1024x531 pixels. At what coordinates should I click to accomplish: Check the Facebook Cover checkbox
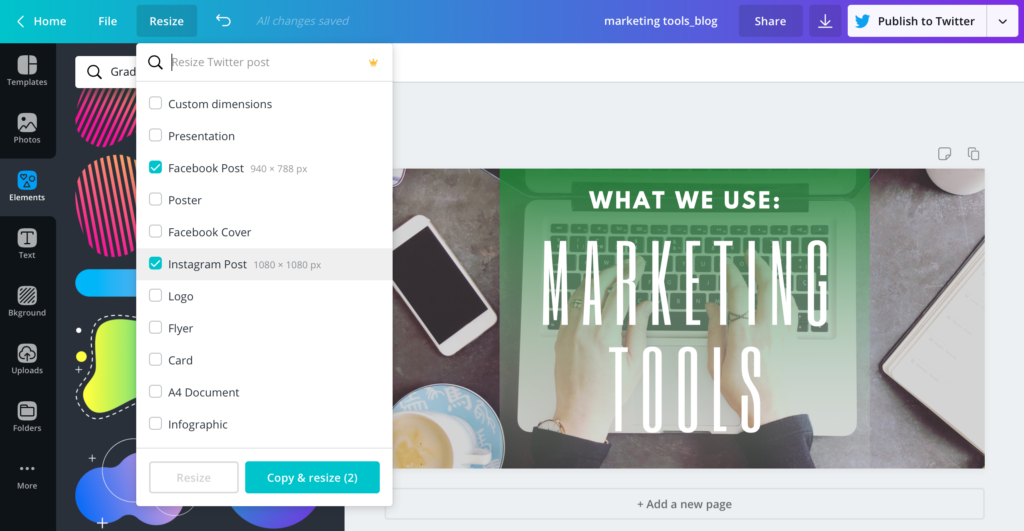point(155,231)
